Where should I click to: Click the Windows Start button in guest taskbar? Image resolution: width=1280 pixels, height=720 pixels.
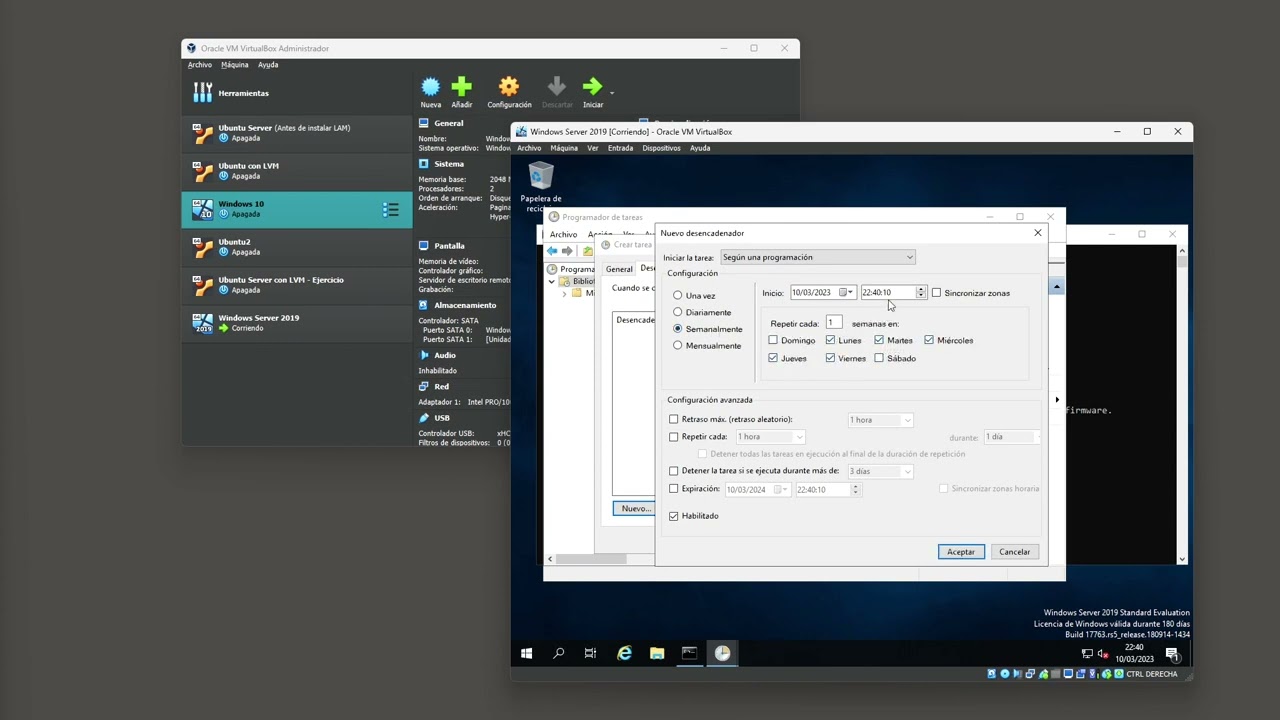point(527,654)
